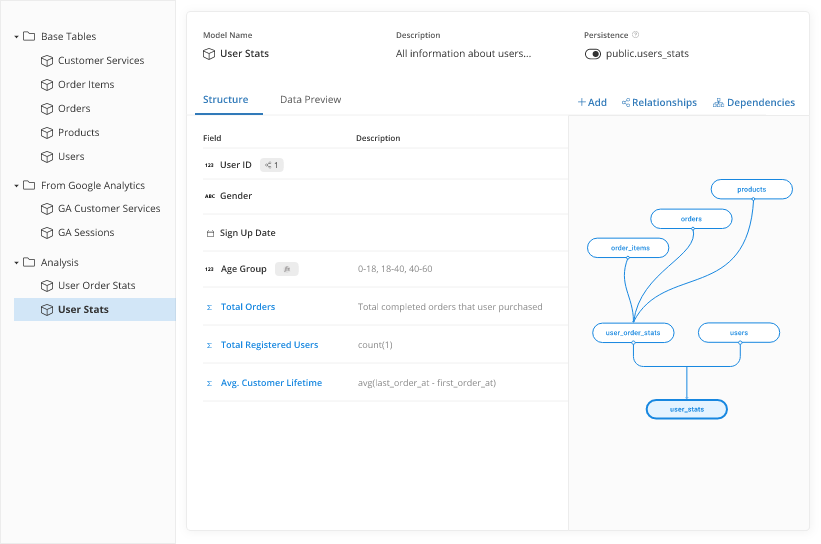This screenshot has width=821, height=544.
Task: Switch to the Data Preview tab
Action: tap(310, 100)
